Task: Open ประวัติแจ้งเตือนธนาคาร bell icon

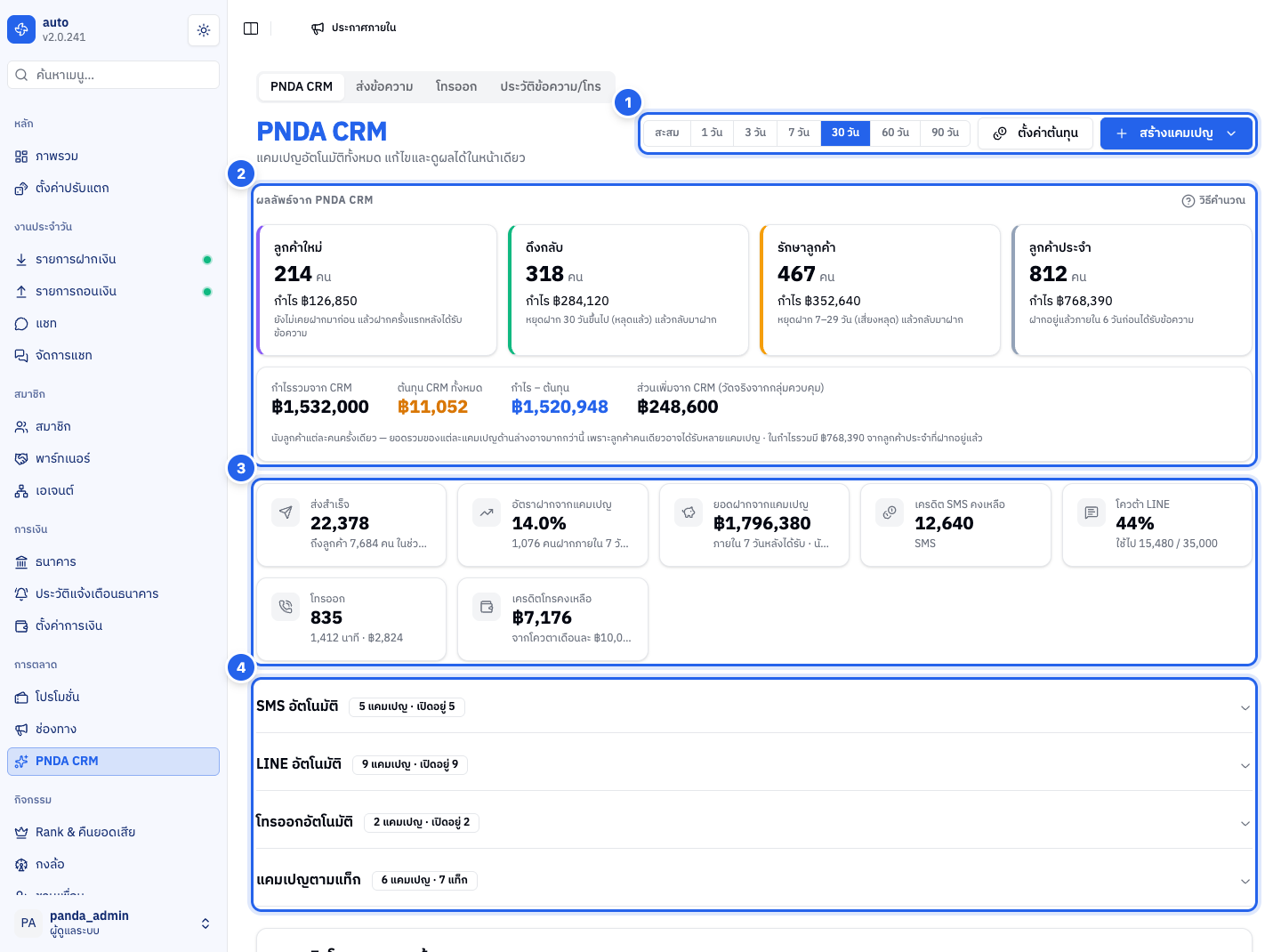Action: pos(21,594)
